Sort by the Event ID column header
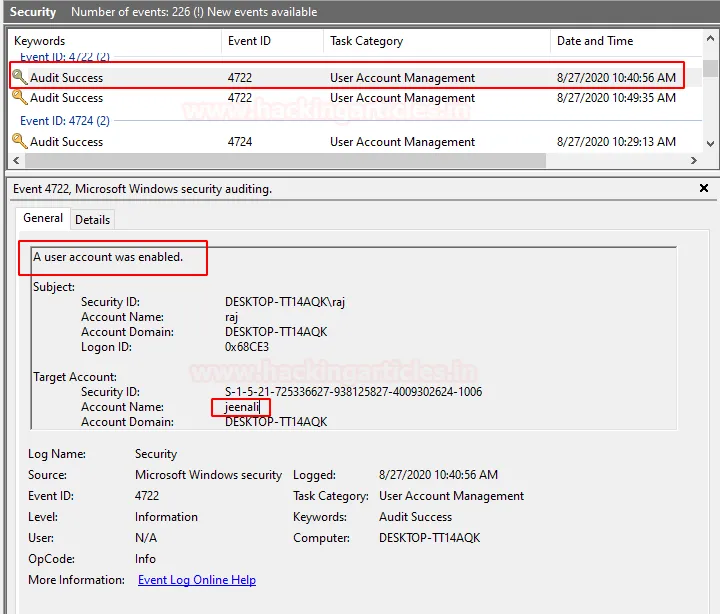The width and height of the screenshot is (720, 614). (250, 41)
